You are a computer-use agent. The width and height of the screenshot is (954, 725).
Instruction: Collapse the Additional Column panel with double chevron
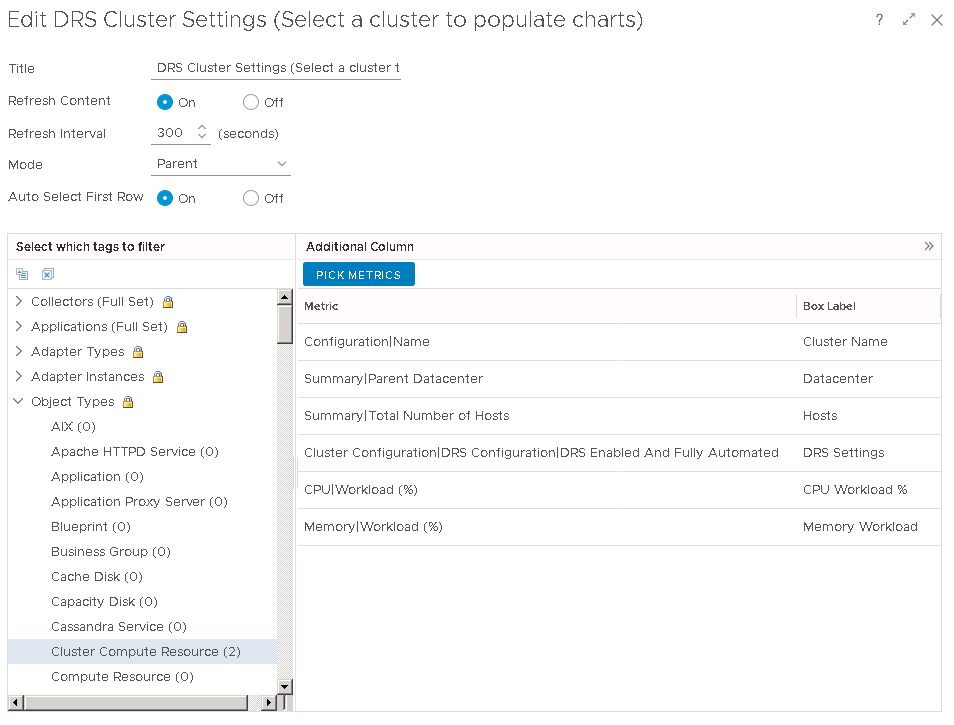point(929,246)
